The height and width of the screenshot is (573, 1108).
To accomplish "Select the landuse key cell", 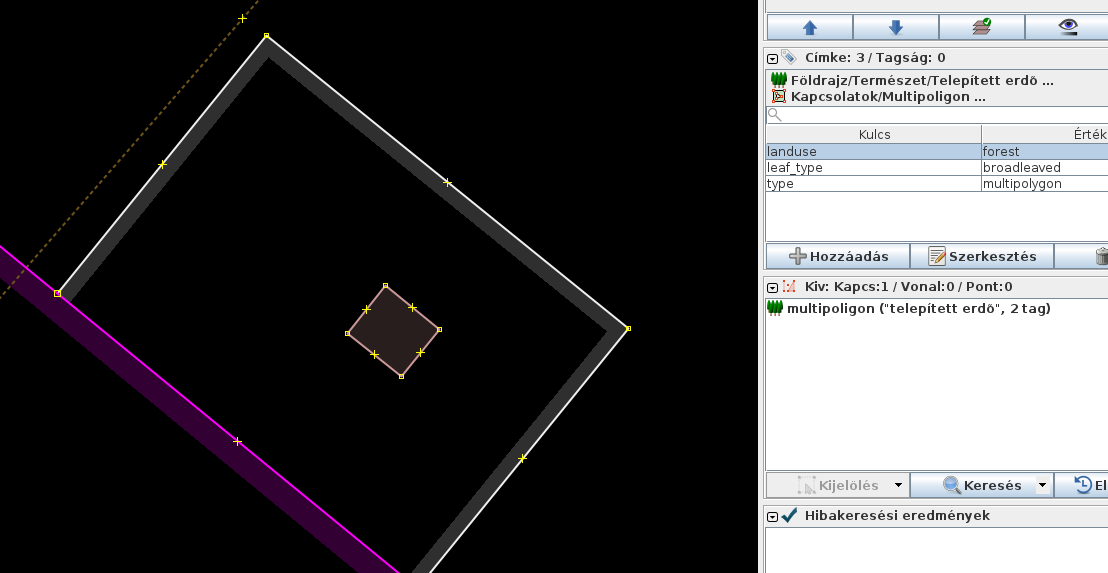I will [874, 151].
